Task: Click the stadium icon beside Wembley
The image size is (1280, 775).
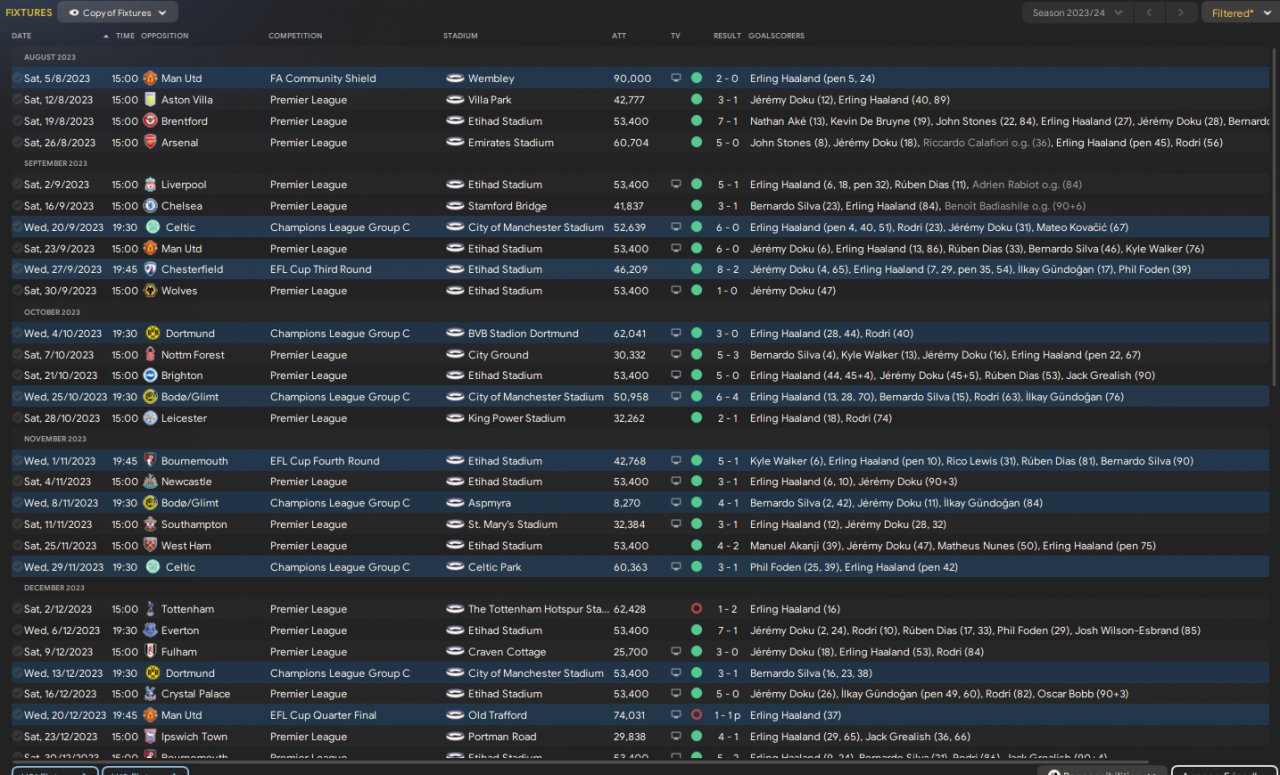Action: [x=455, y=78]
